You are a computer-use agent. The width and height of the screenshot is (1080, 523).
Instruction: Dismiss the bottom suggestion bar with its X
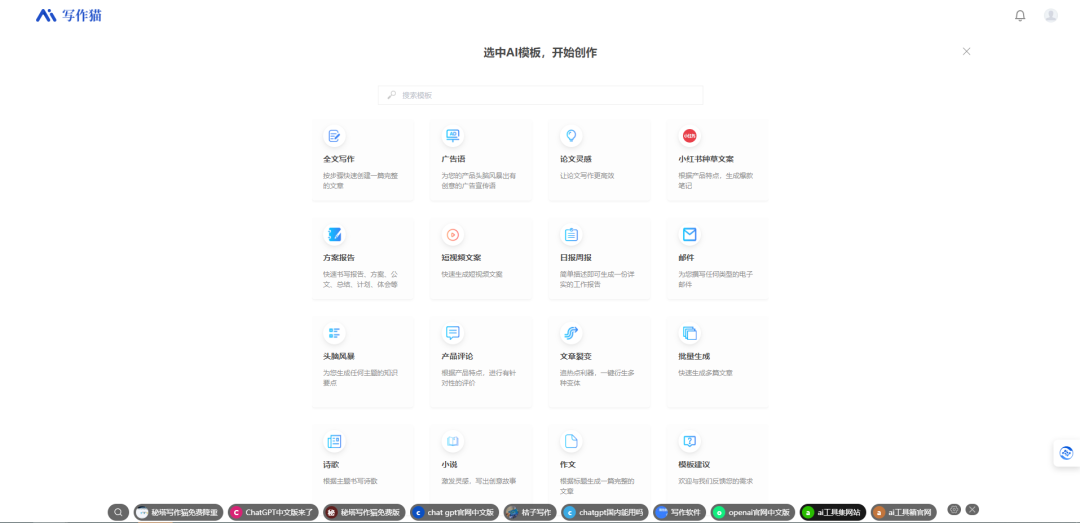(x=972, y=510)
